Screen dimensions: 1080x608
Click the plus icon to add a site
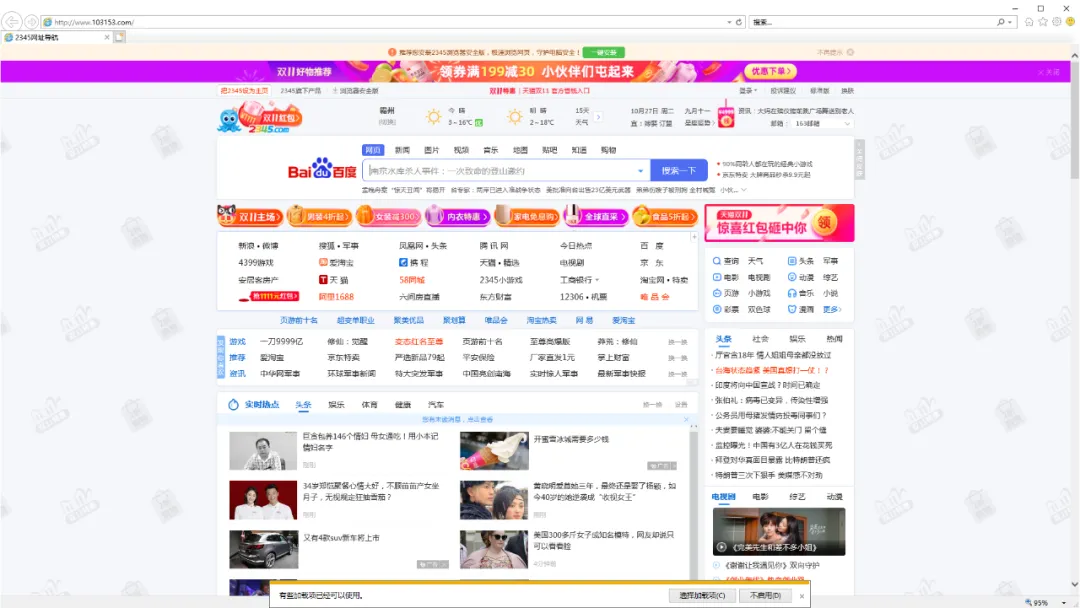(x=694, y=237)
